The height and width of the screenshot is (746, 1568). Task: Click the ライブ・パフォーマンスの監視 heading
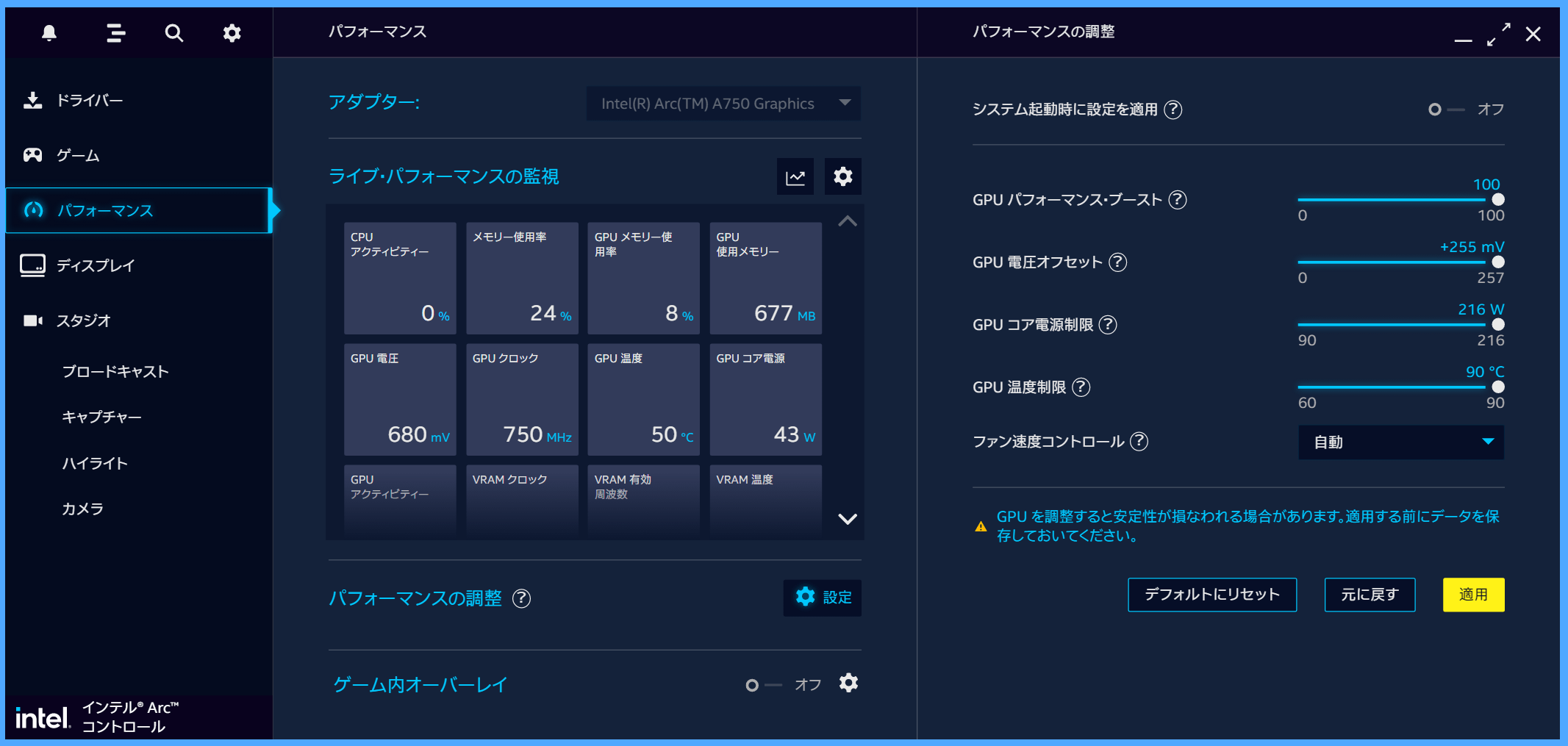coord(443,176)
